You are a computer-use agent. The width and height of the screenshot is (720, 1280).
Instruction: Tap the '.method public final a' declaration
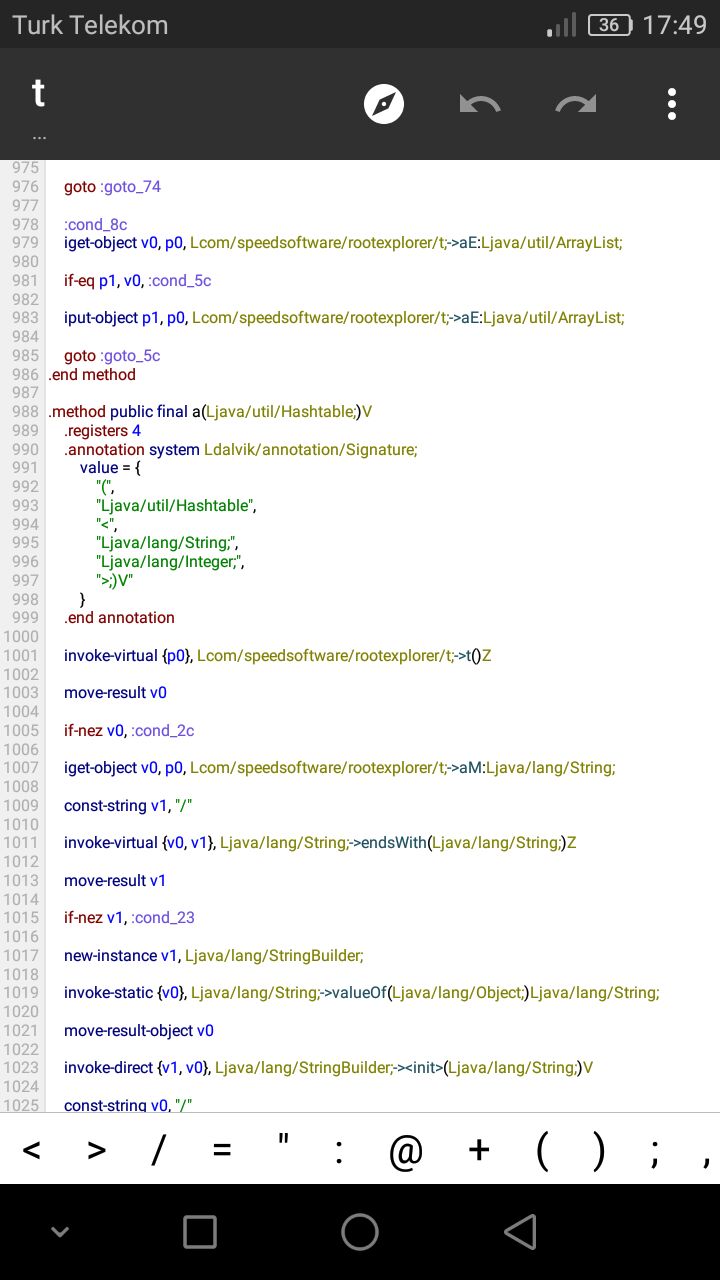pos(210,412)
